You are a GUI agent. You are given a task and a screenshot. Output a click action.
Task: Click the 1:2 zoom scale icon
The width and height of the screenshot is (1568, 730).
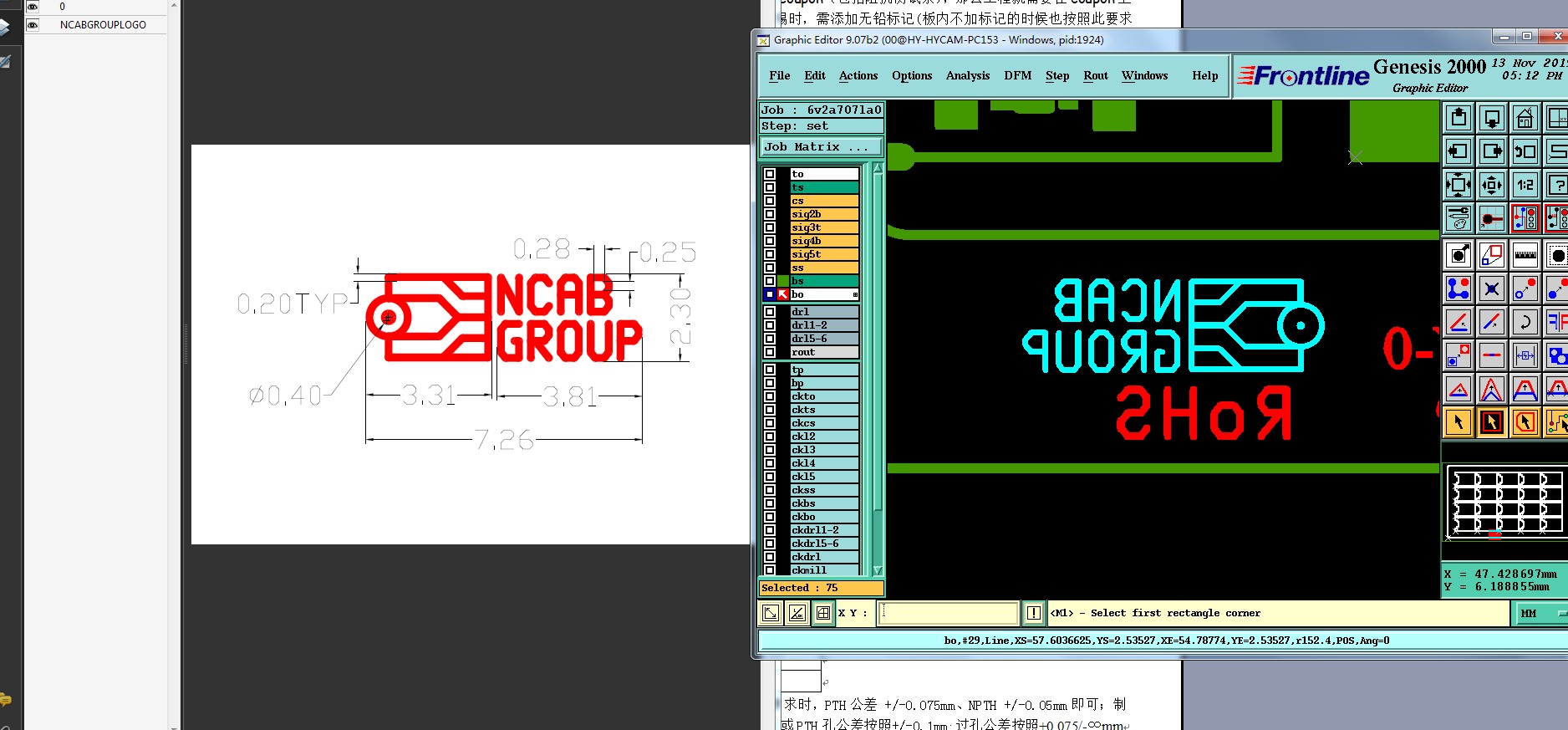[1525, 185]
